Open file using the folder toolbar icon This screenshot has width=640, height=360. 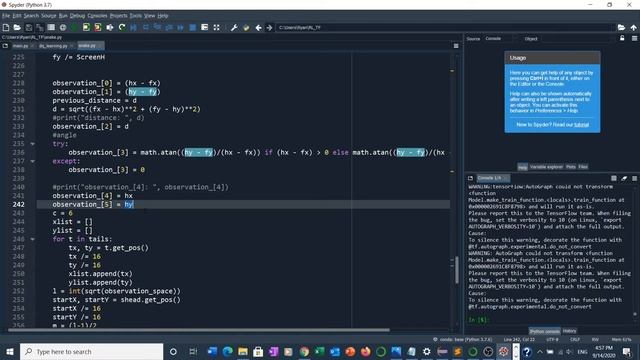click(17, 27)
